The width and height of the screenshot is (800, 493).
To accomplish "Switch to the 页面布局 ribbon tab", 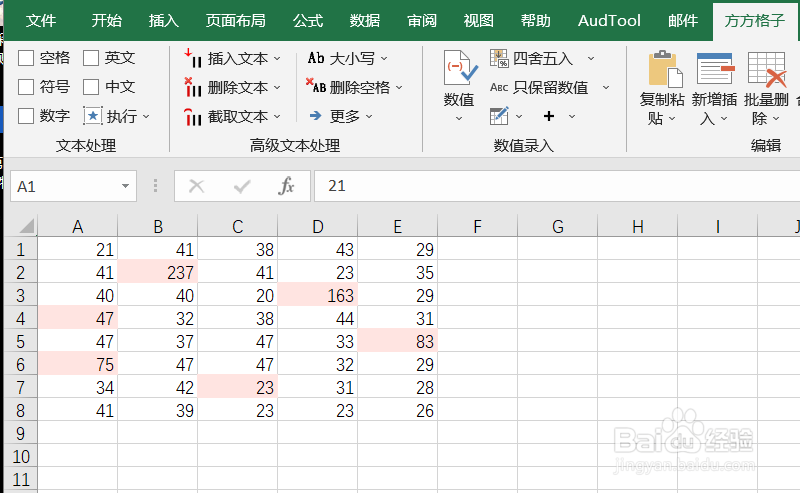I will pos(236,20).
